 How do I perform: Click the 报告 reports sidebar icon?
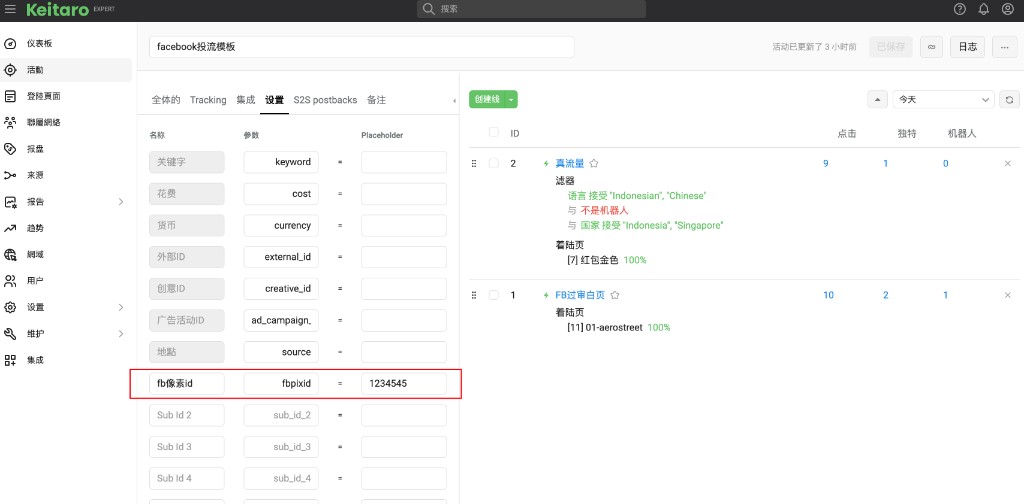click(10, 202)
